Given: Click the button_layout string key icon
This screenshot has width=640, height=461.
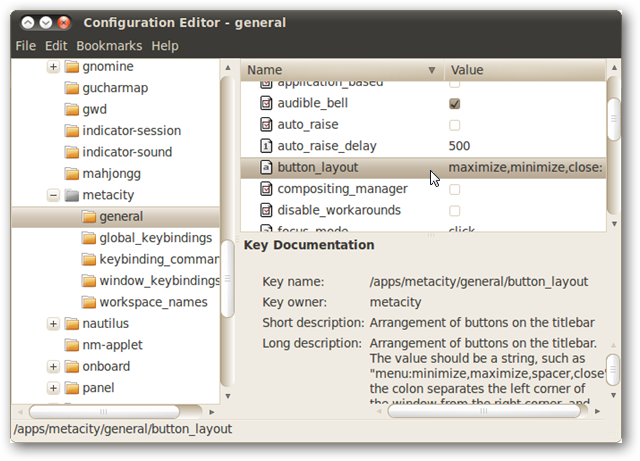Looking at the screenshot, I should click(266, 167).
